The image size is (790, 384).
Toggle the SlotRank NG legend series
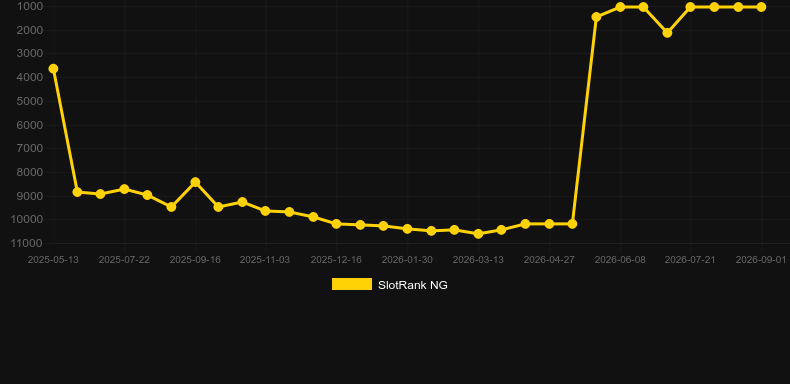[389, 285]
